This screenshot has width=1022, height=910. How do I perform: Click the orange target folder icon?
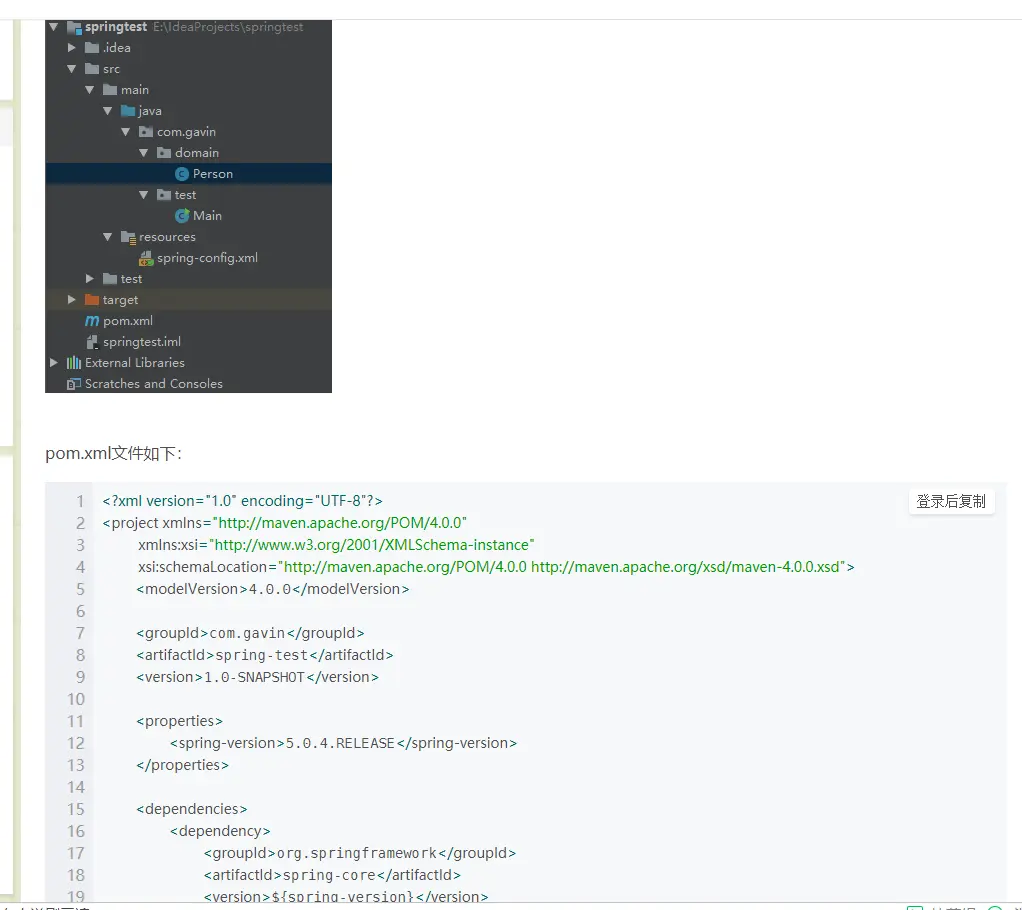tap(92, 300)
